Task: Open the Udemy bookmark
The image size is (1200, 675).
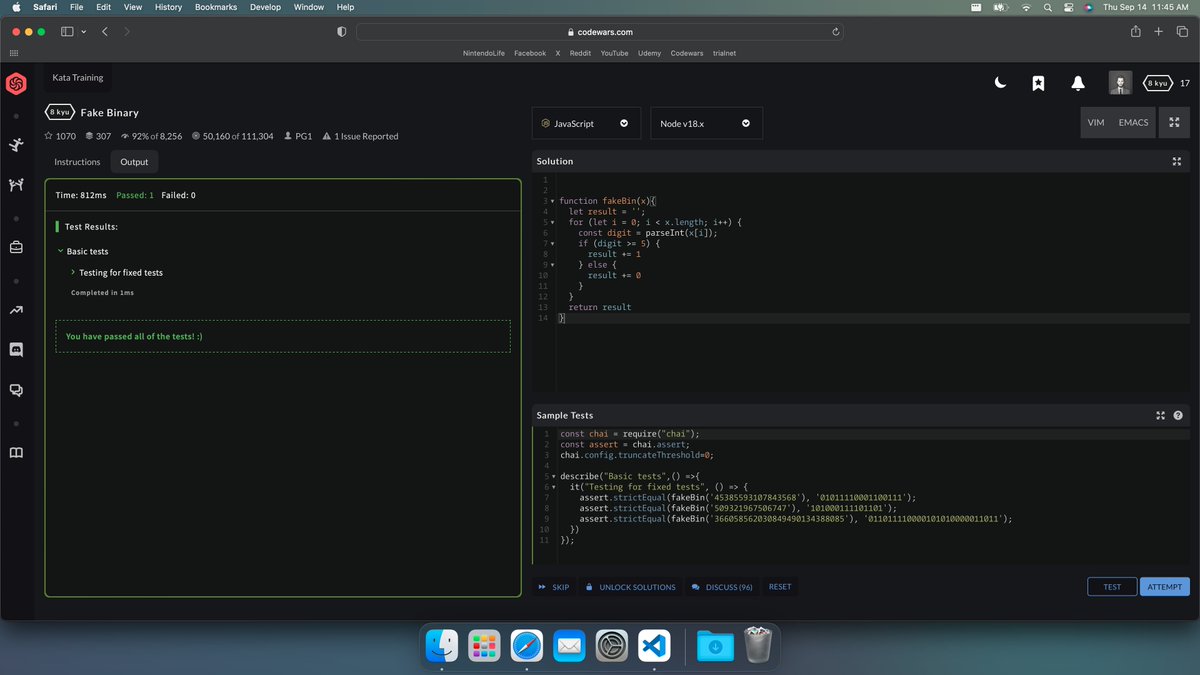Action: (x=649, y=53)
